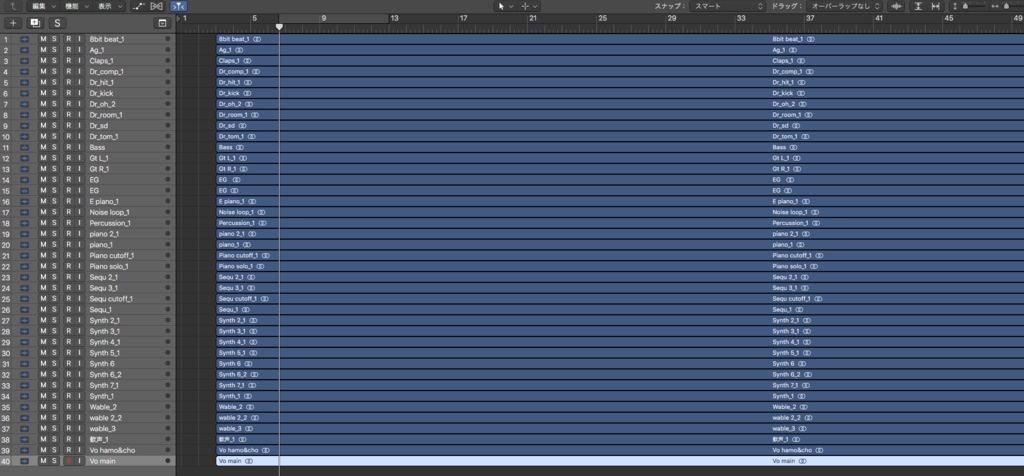Click the audio track icon of Sequ_1
The width and height of the screenshot is (1024, 476).
tap(24, 309)
